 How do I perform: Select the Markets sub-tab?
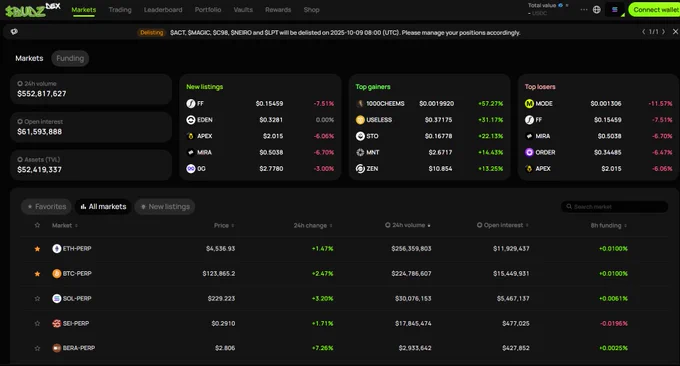29,59
